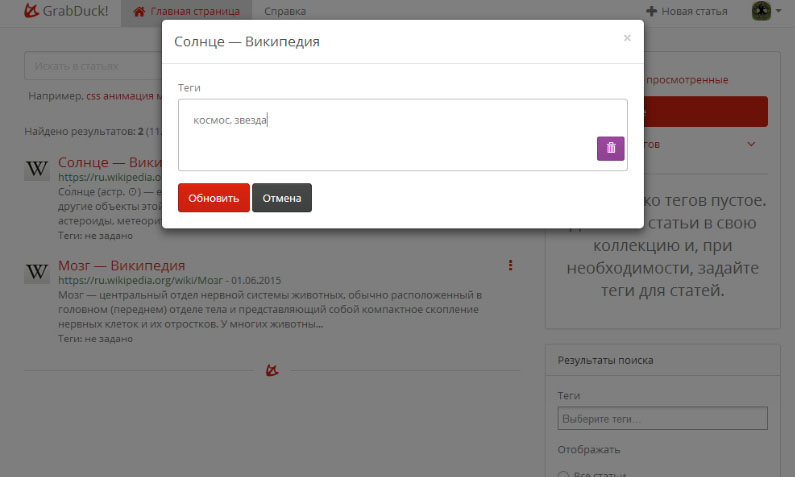Click the 'Результаты поиска' panel header
This screenshot has width=795, height=477.
[663, 360]
